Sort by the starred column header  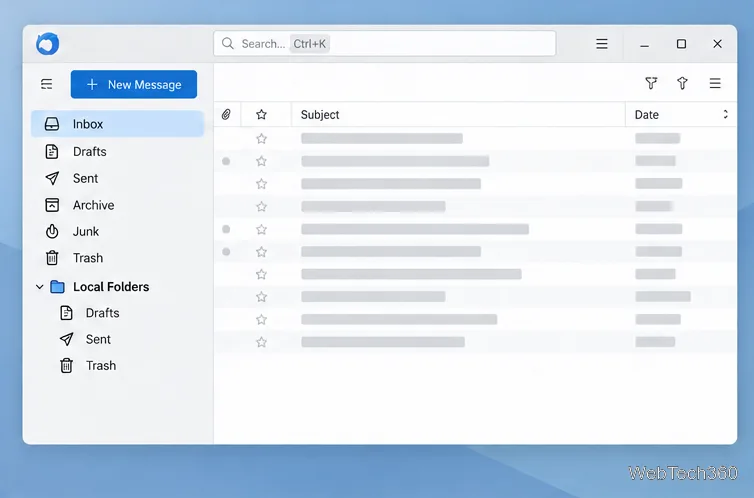pyautogui.click(x=261, y=114)
